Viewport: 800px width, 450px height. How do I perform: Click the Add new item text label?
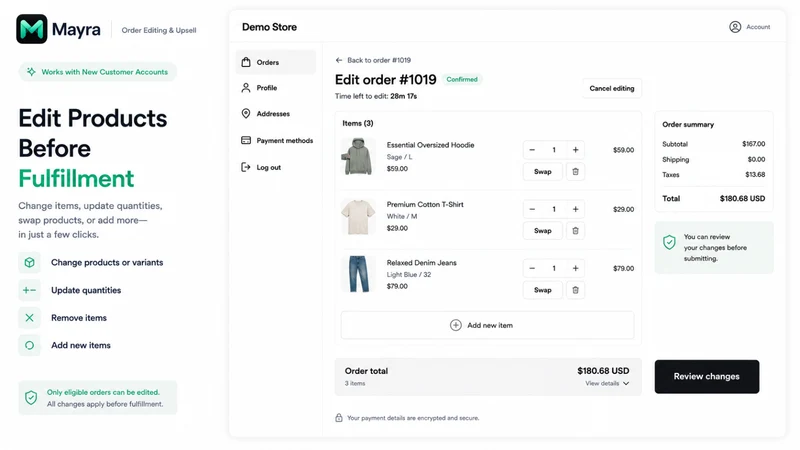(490, 325)
